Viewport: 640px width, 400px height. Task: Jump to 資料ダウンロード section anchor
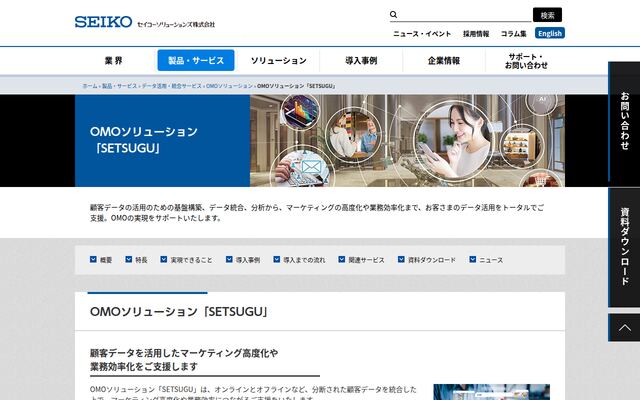click(432, 260)
